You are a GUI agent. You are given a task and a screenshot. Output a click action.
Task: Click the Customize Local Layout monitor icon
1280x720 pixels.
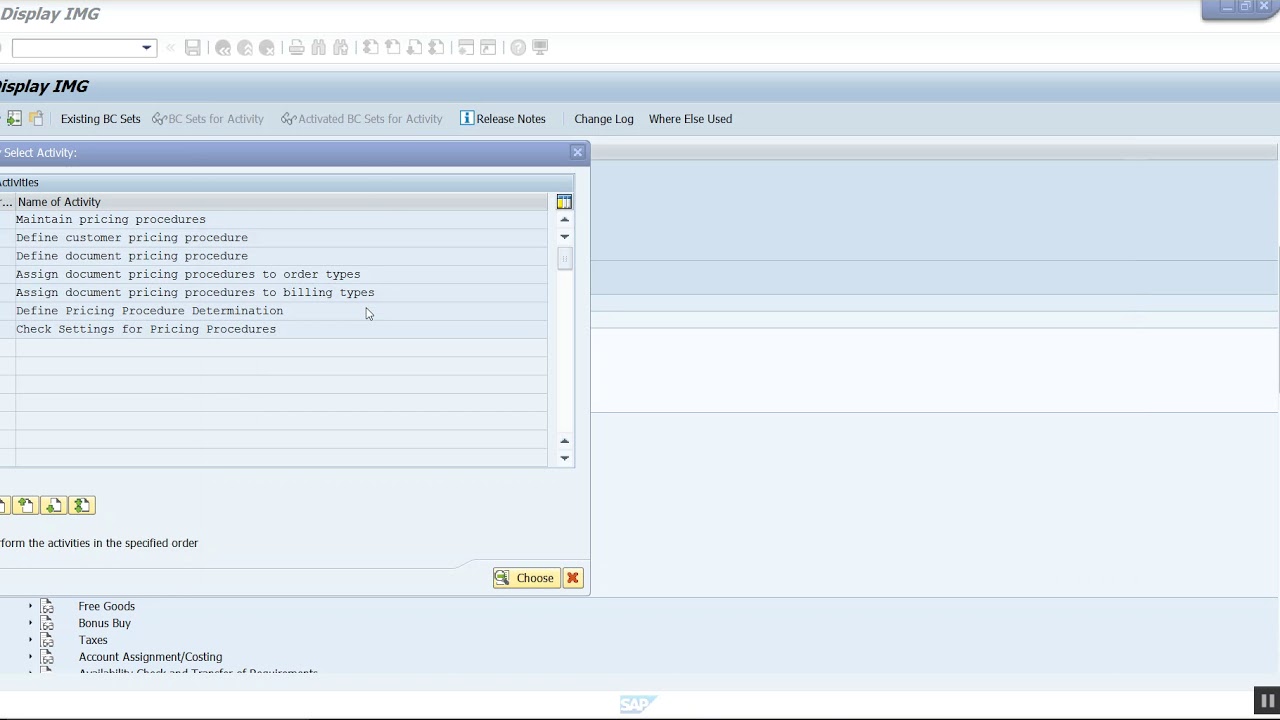[x=540, y=48]
